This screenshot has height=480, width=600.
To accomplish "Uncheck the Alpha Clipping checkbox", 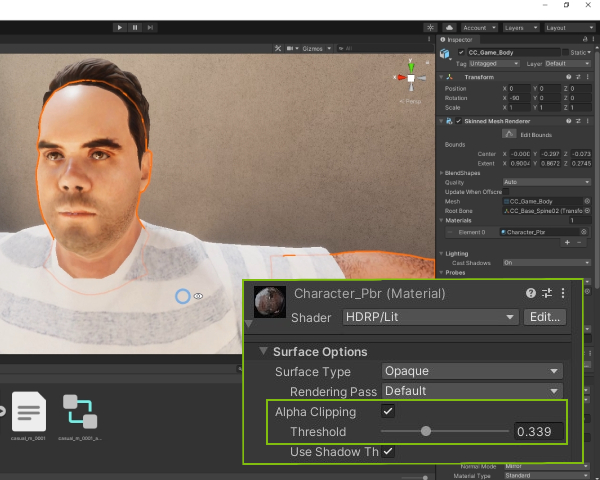I will point(388,411).
